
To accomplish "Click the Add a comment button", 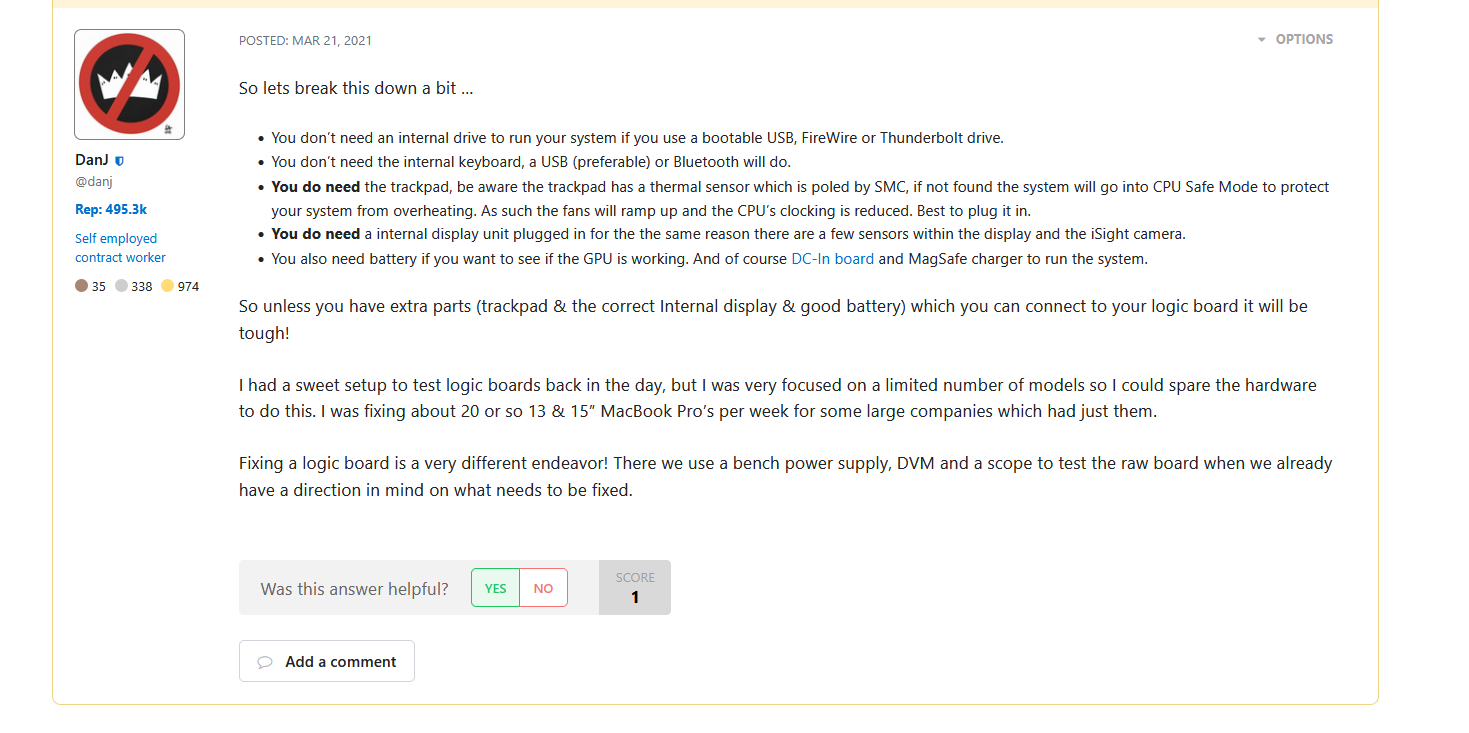I will point(327,661).
